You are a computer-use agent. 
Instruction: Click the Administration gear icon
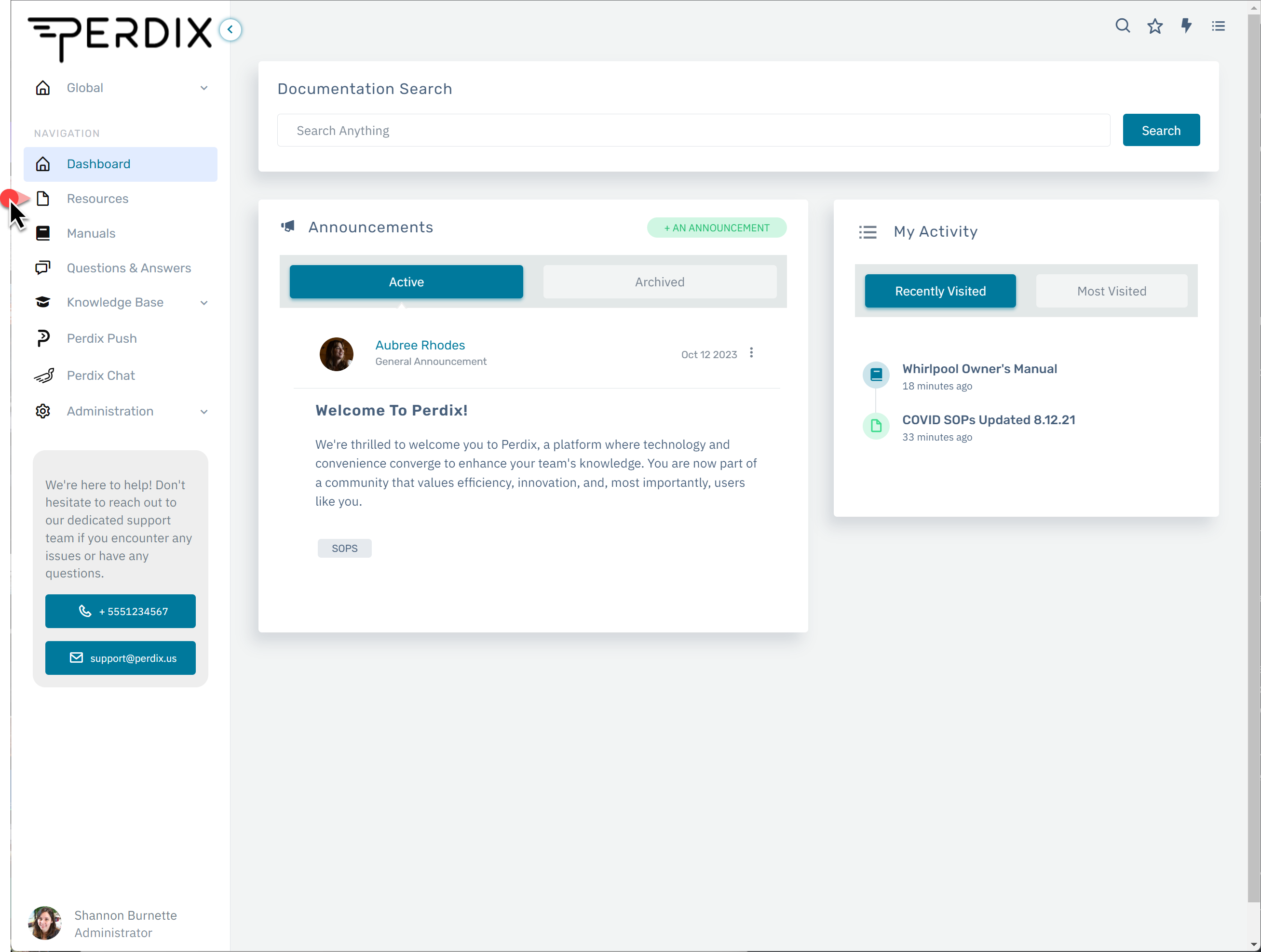pyautogui.click(x=43, y=411)
